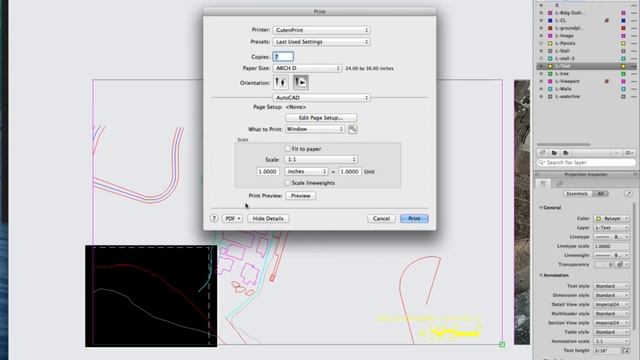Open the Printer dropdown (CutenPrint)
The width and height of the screenshot is (640, 360).
coord(321,30)
